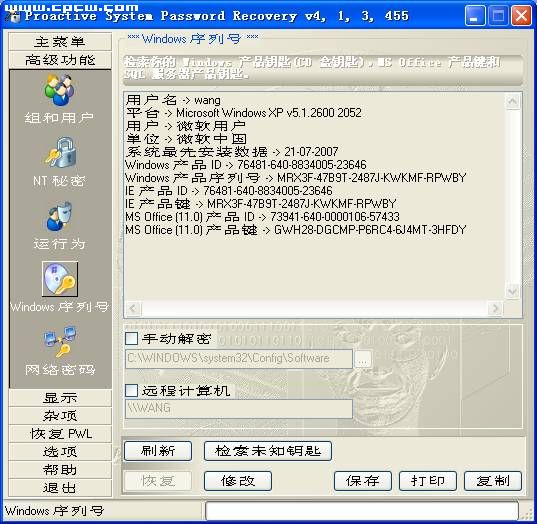Click the 刷新 refresh button
This screenshot has width=537, height=524.
(158, 451)
